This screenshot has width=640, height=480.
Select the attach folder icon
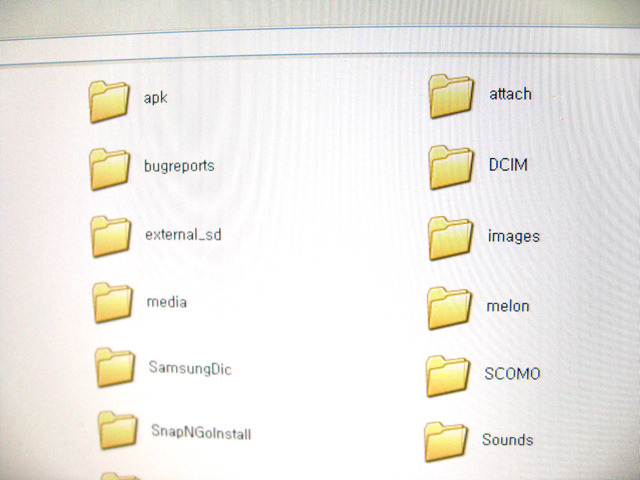coord(451,96)
